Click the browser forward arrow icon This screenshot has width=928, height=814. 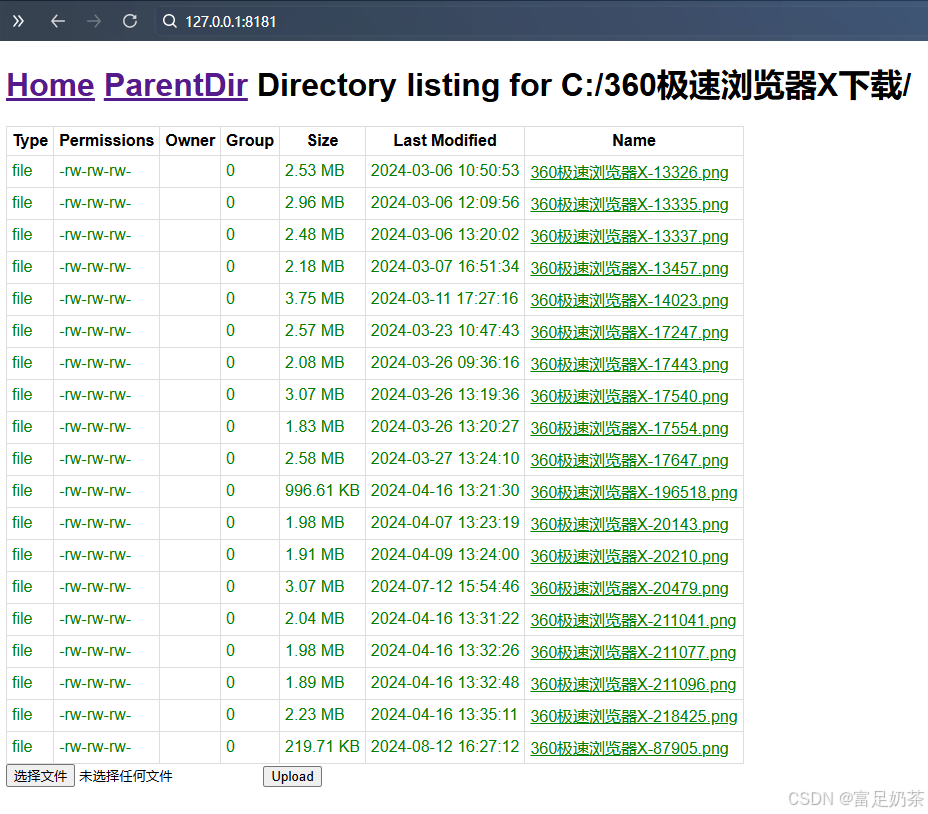point(94,21)
